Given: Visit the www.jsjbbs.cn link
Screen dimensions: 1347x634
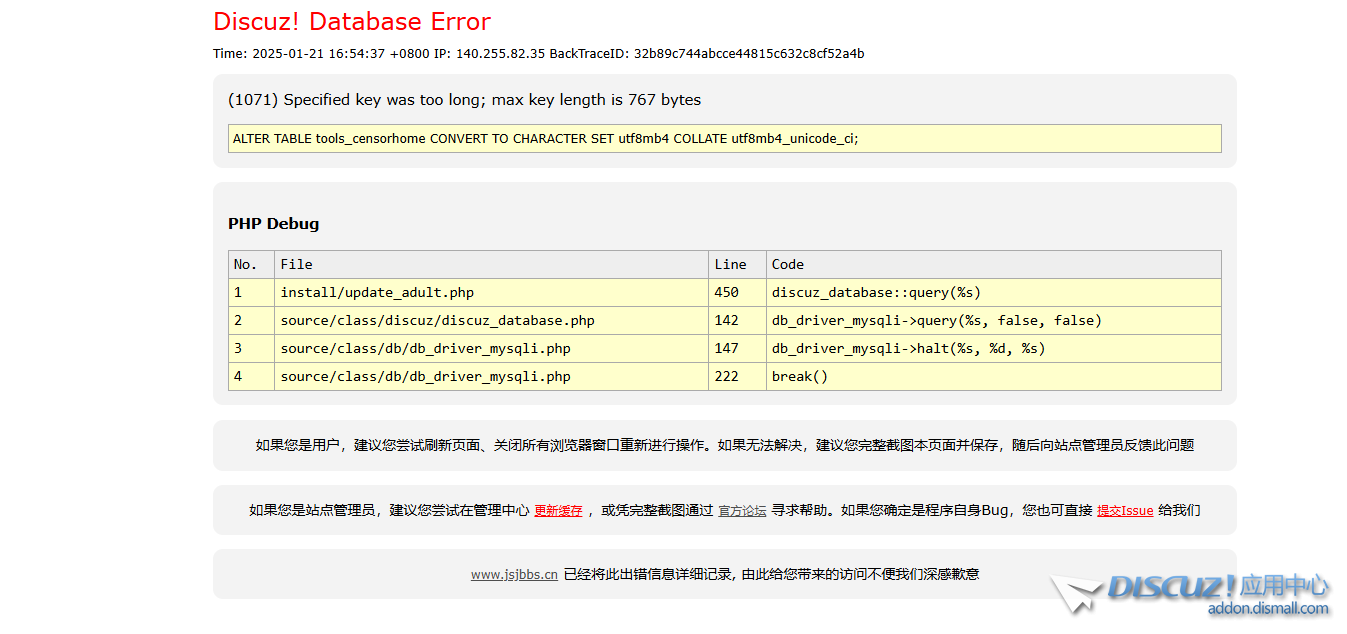Looking at the screenshot, I should [514, 574].
